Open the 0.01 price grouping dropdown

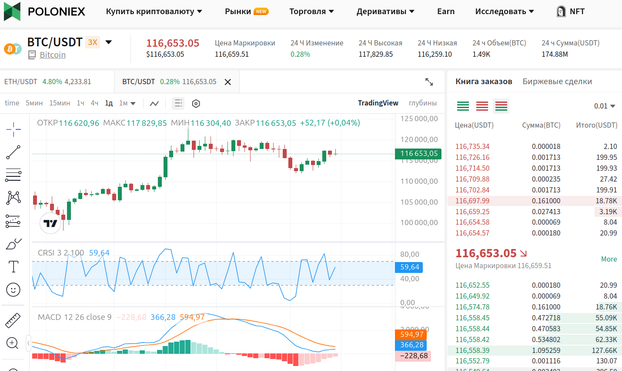coord(604,106)
